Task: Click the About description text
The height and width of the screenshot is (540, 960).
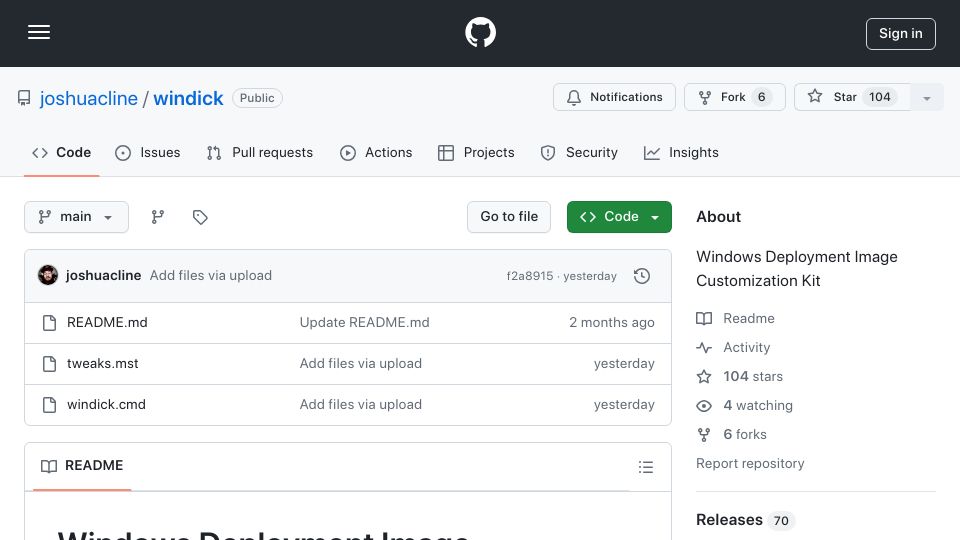Action: tap(797, 269)
